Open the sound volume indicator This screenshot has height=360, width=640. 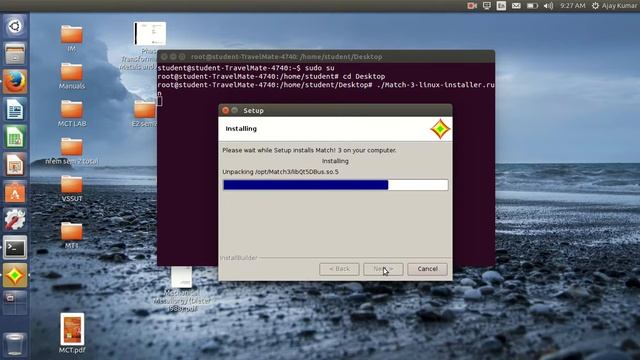pos(548,6)
